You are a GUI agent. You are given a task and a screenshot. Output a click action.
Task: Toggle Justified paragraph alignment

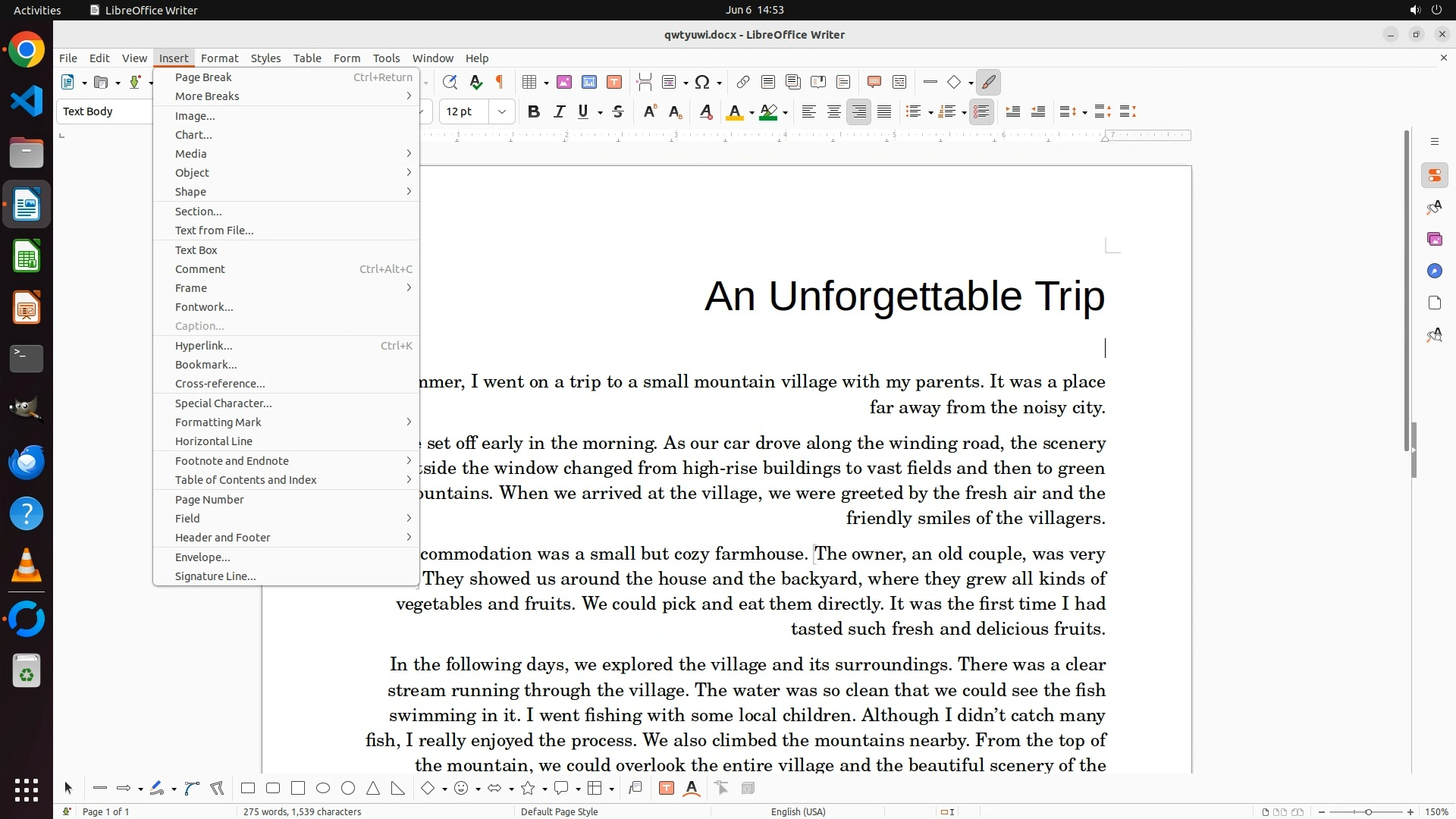(884, 112)
